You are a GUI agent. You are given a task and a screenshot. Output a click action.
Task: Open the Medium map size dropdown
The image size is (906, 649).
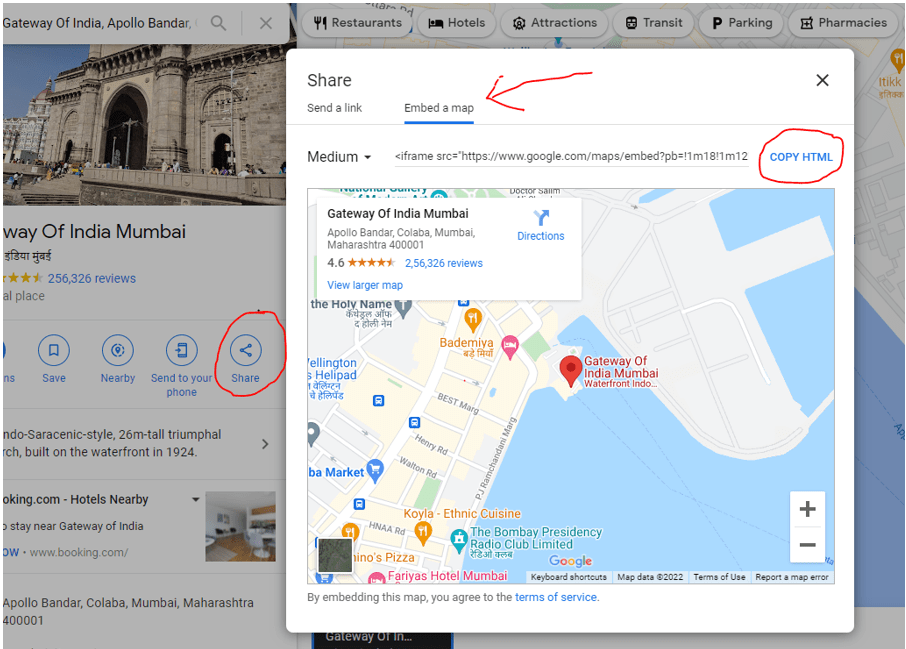tap(338, 156)
